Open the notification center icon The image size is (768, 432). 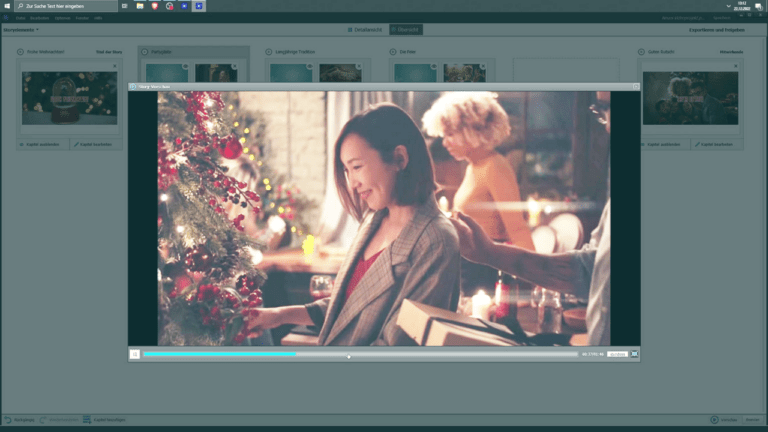[x=759, y=6]
